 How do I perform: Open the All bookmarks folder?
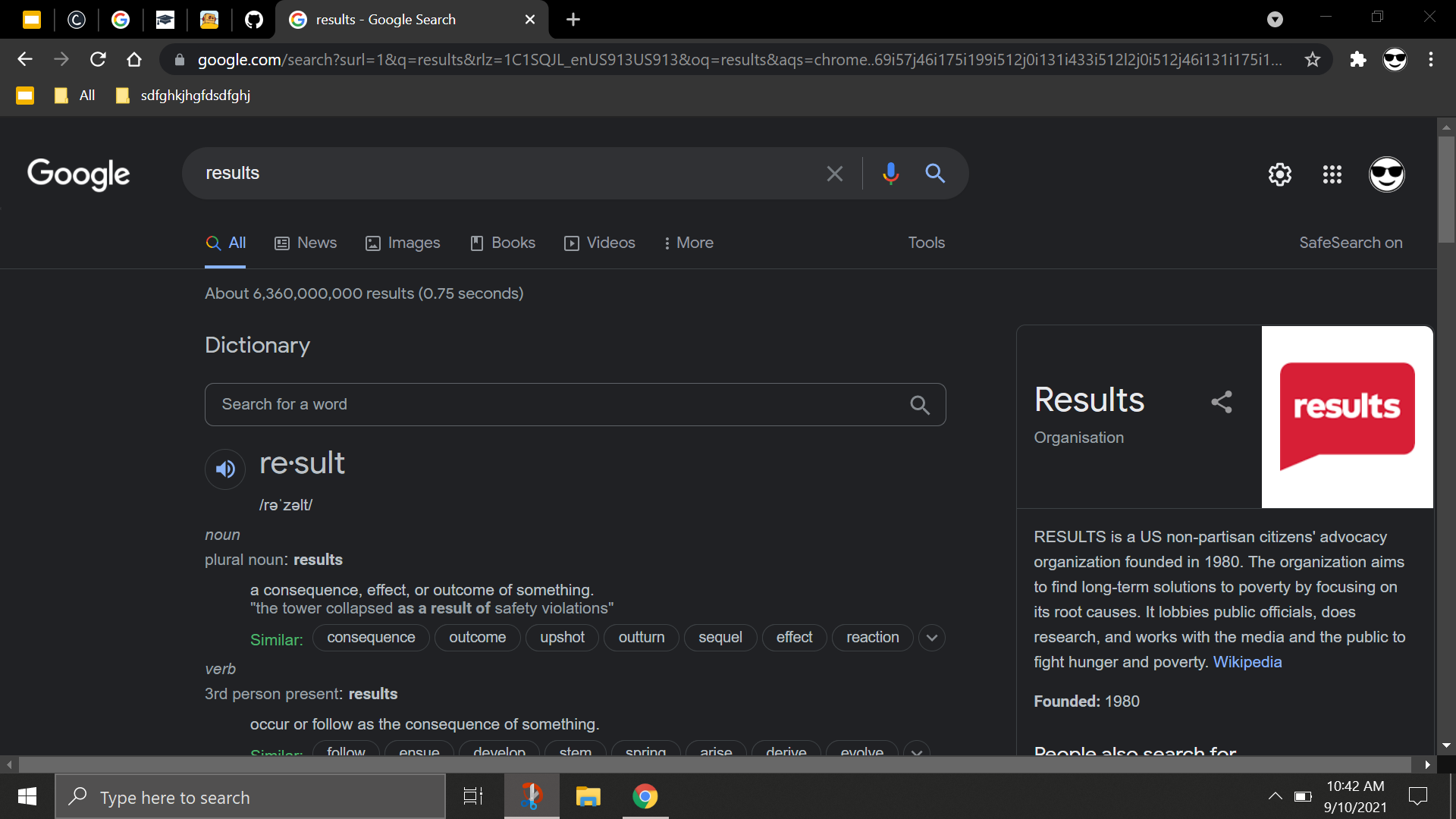pos(75,96)
